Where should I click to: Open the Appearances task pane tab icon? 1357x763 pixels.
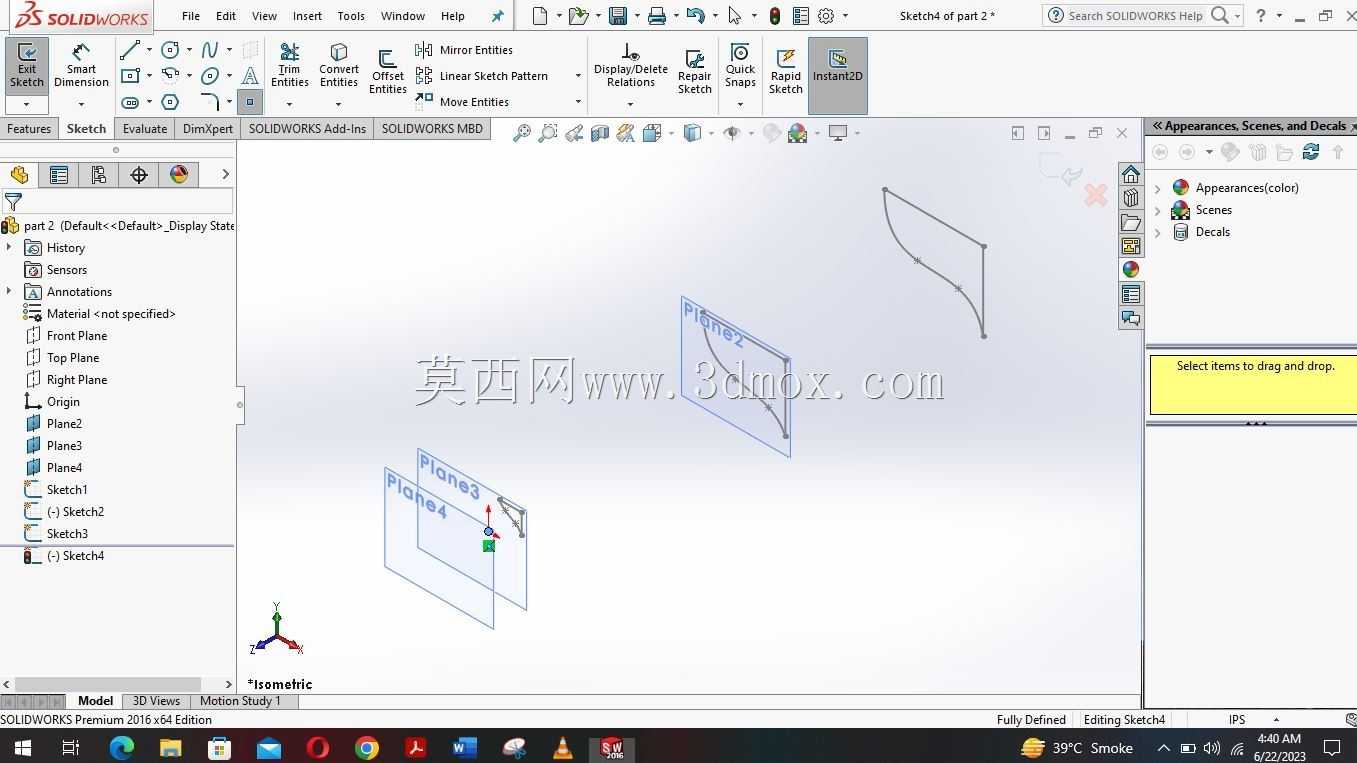(1131, 270)
